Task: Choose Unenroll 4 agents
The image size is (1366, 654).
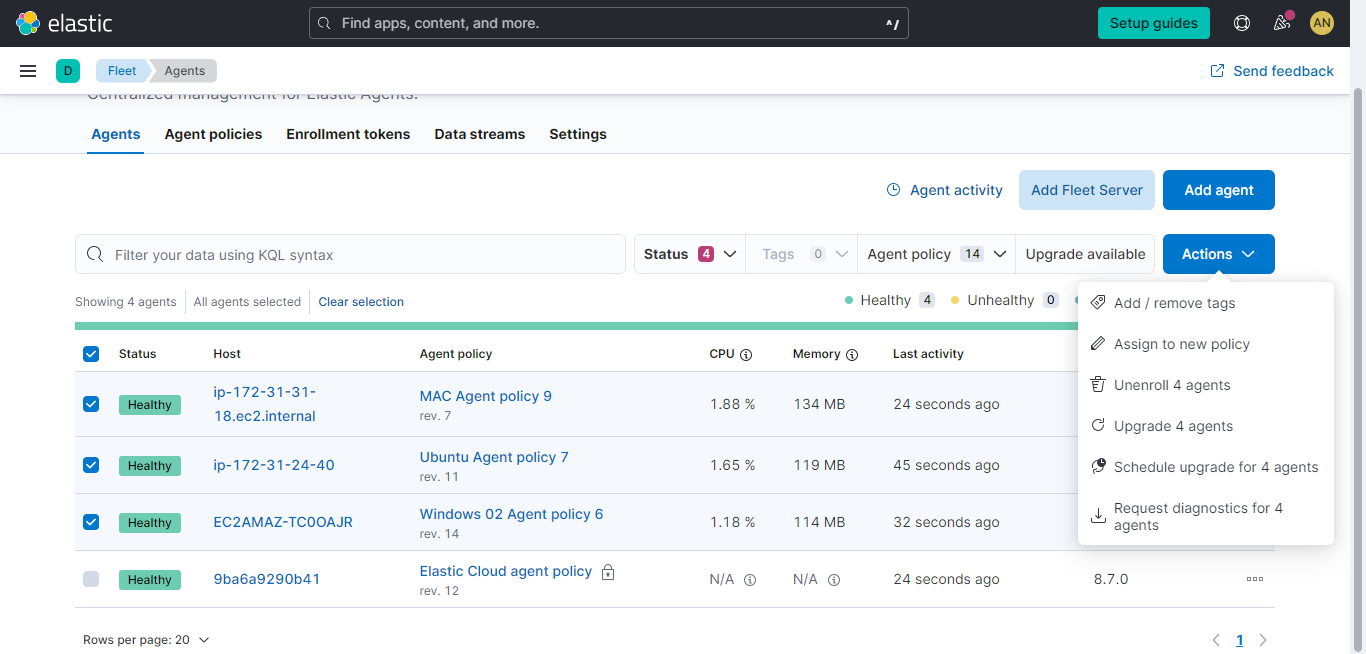Action: [1206, 385]
